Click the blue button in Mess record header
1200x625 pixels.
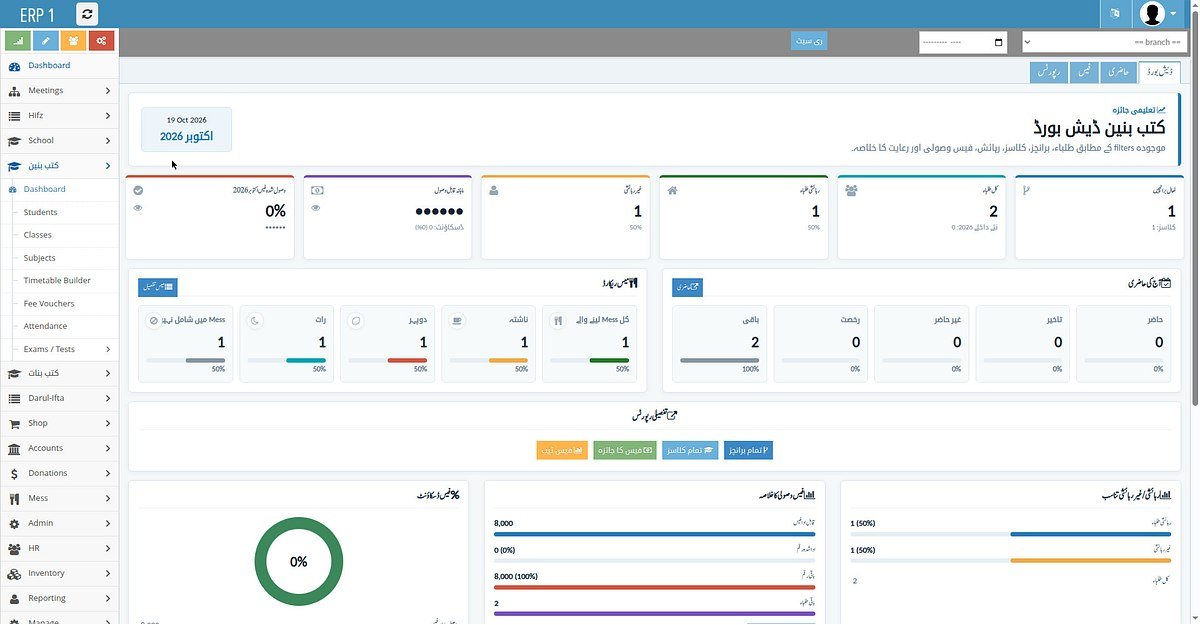coord(158,287)
